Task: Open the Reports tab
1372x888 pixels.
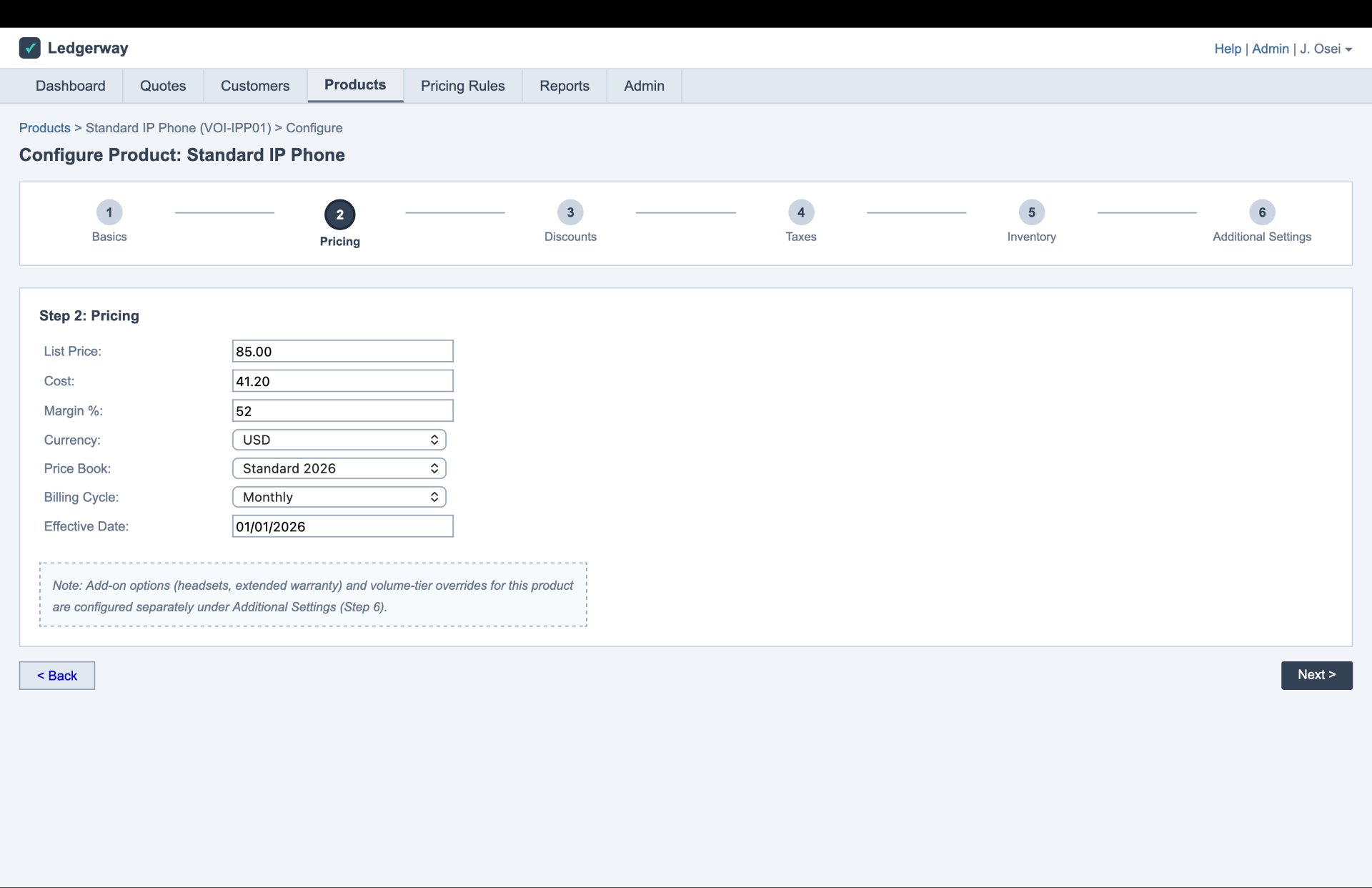Action: pyautogui.click(x=565, y=86)
